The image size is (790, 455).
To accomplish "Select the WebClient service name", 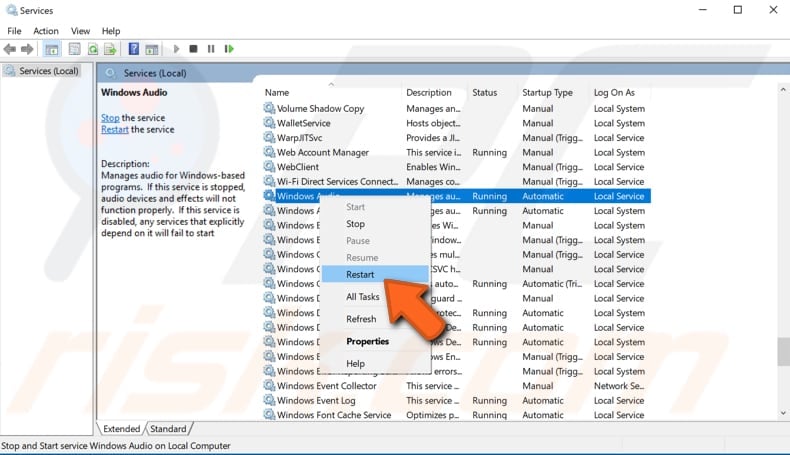I will (298, 167).
